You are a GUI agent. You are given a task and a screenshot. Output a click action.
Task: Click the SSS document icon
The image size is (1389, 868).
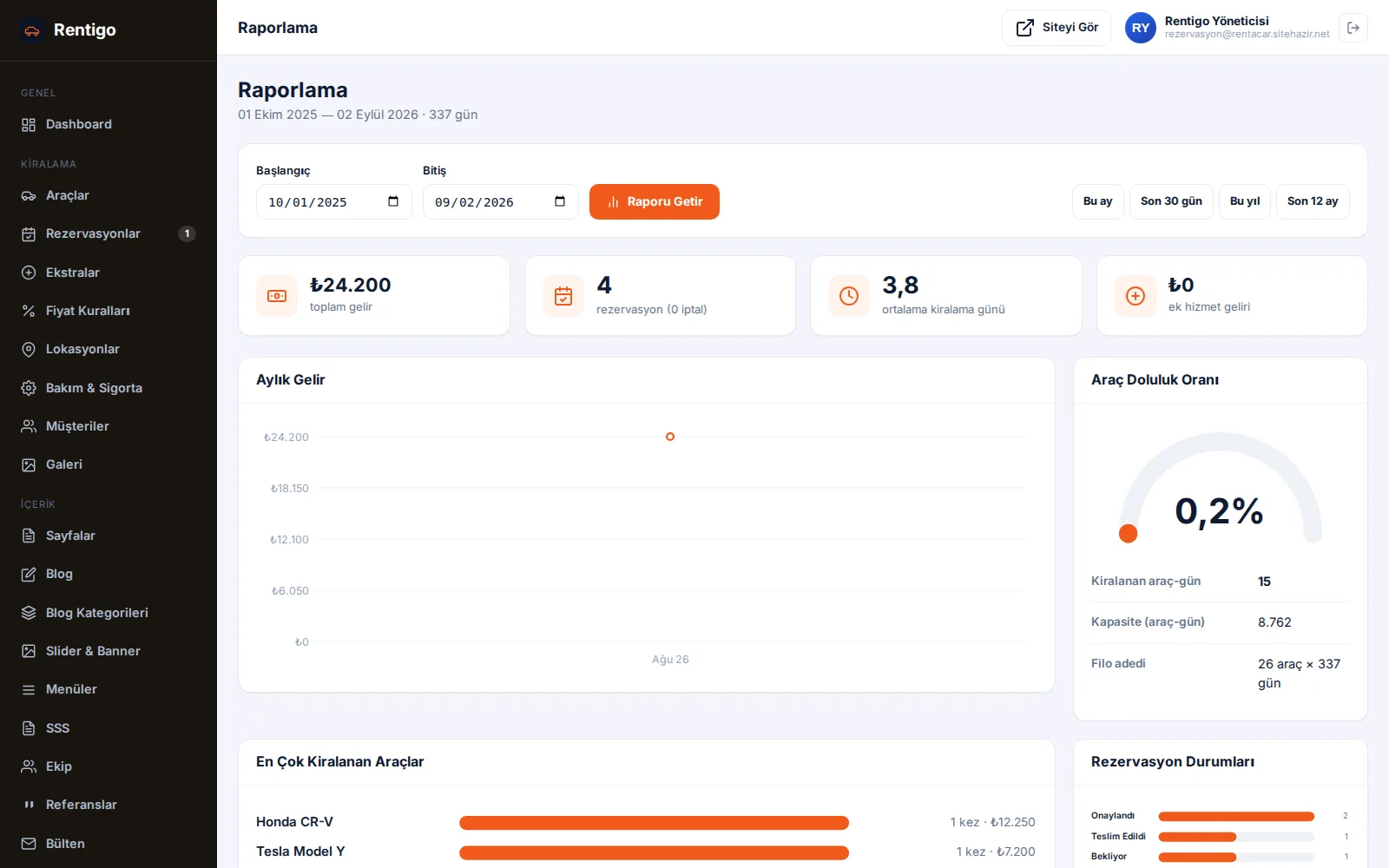(29, 728)
